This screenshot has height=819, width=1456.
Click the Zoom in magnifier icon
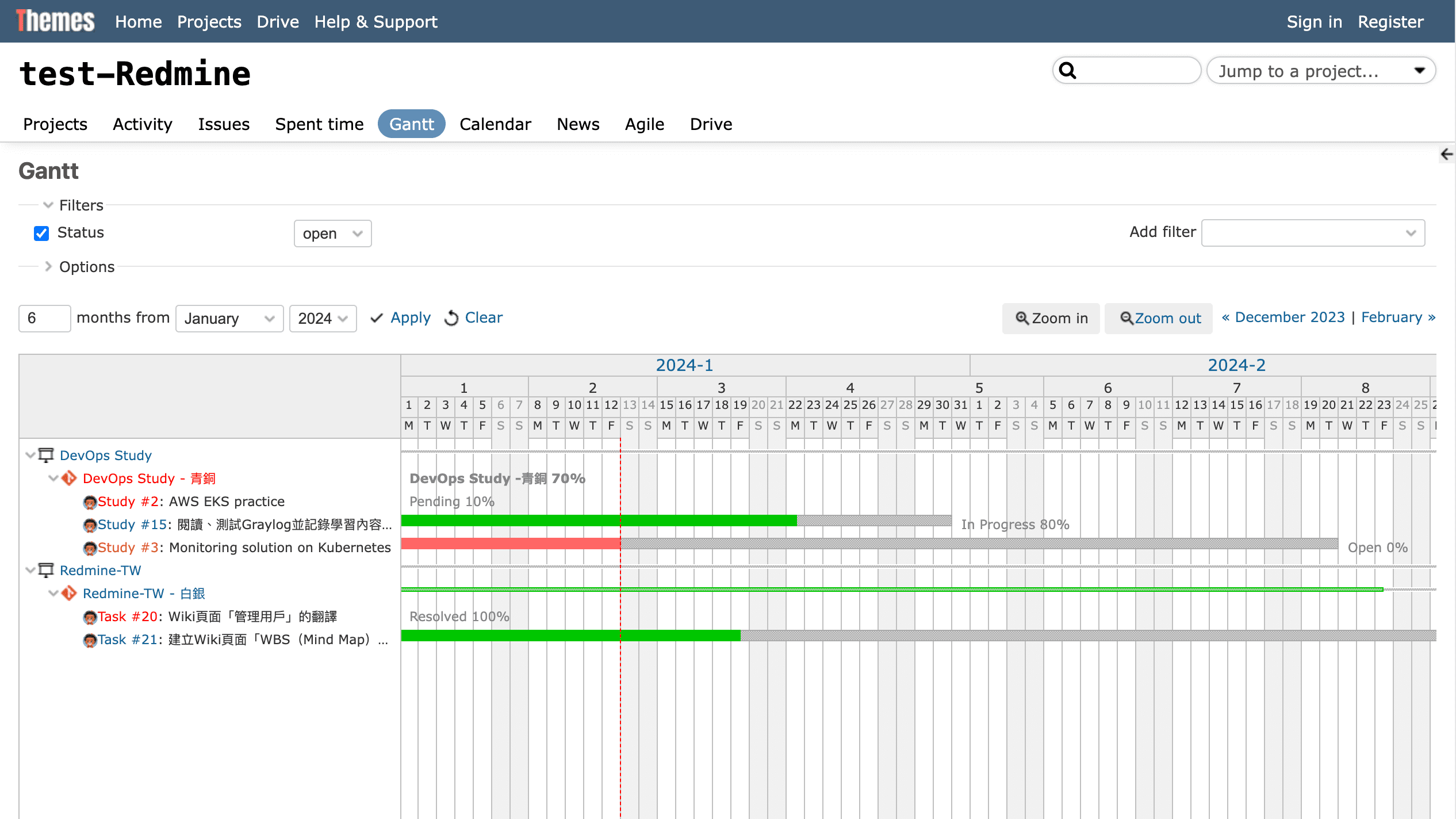(x=1021, y=318)
